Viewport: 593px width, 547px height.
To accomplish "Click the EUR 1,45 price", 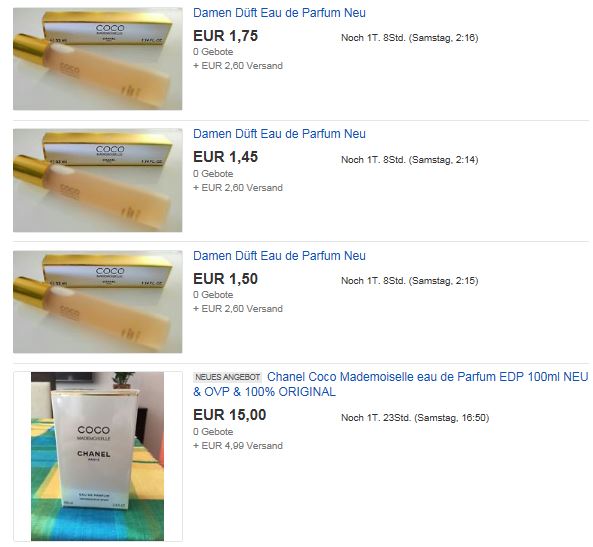I will click(225, 157).
